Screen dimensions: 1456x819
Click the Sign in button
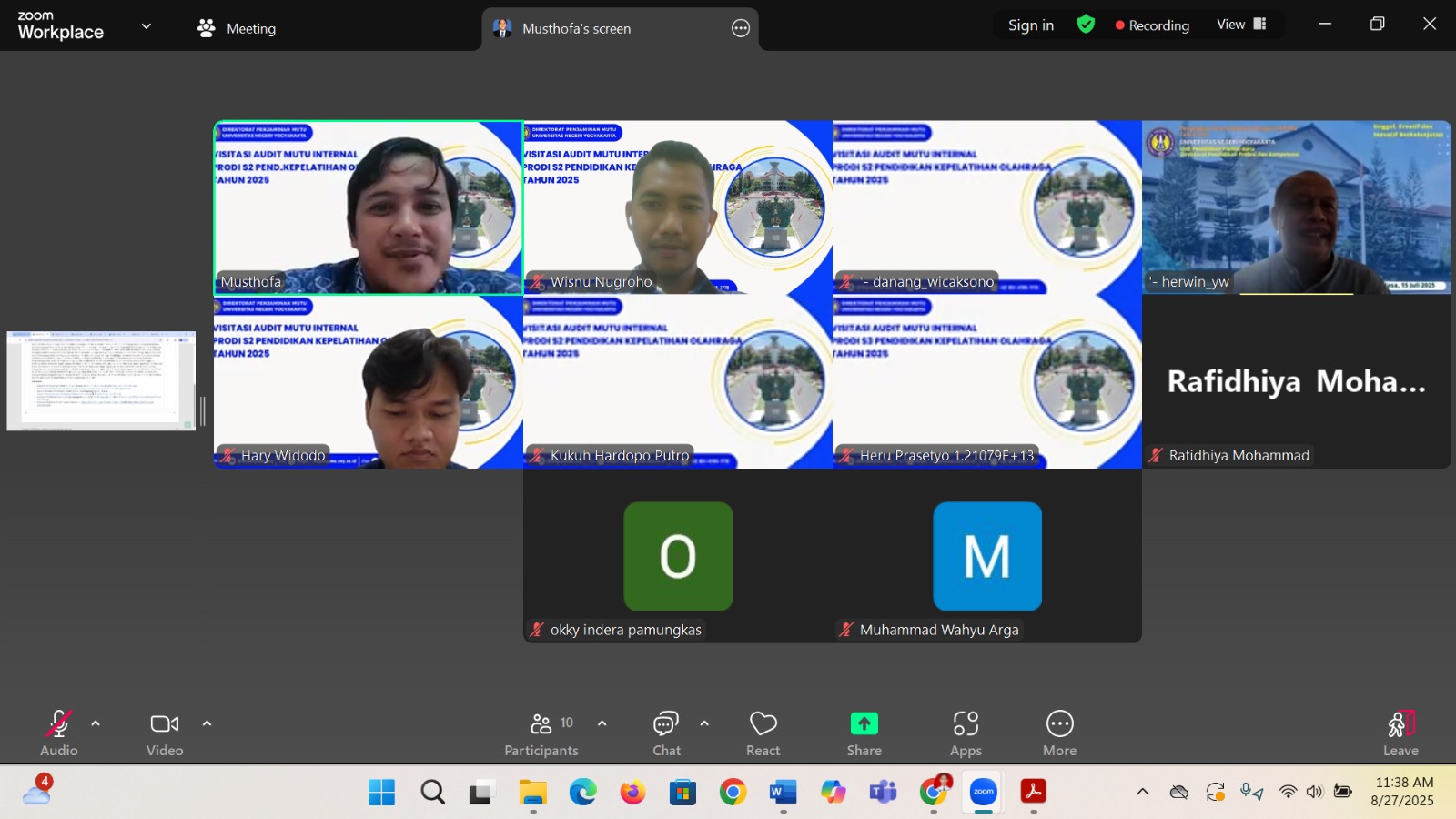point(1030,25)
